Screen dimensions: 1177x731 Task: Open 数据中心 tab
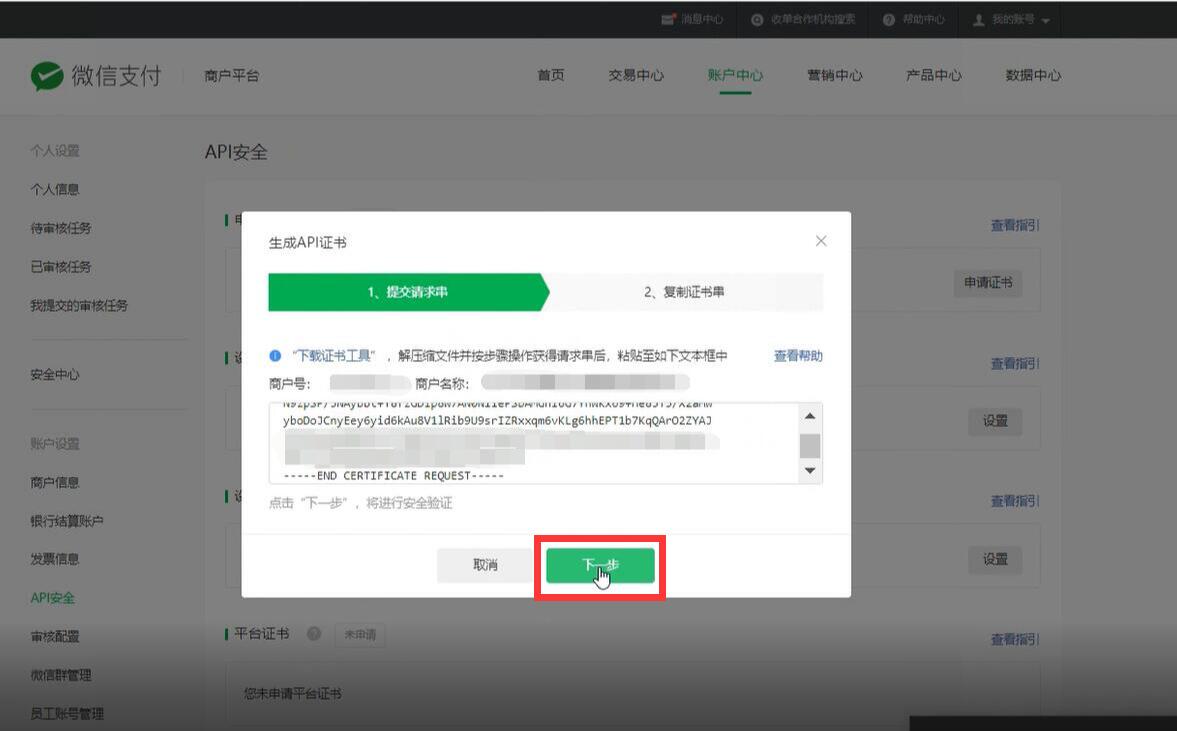[x=1033, y=75]
